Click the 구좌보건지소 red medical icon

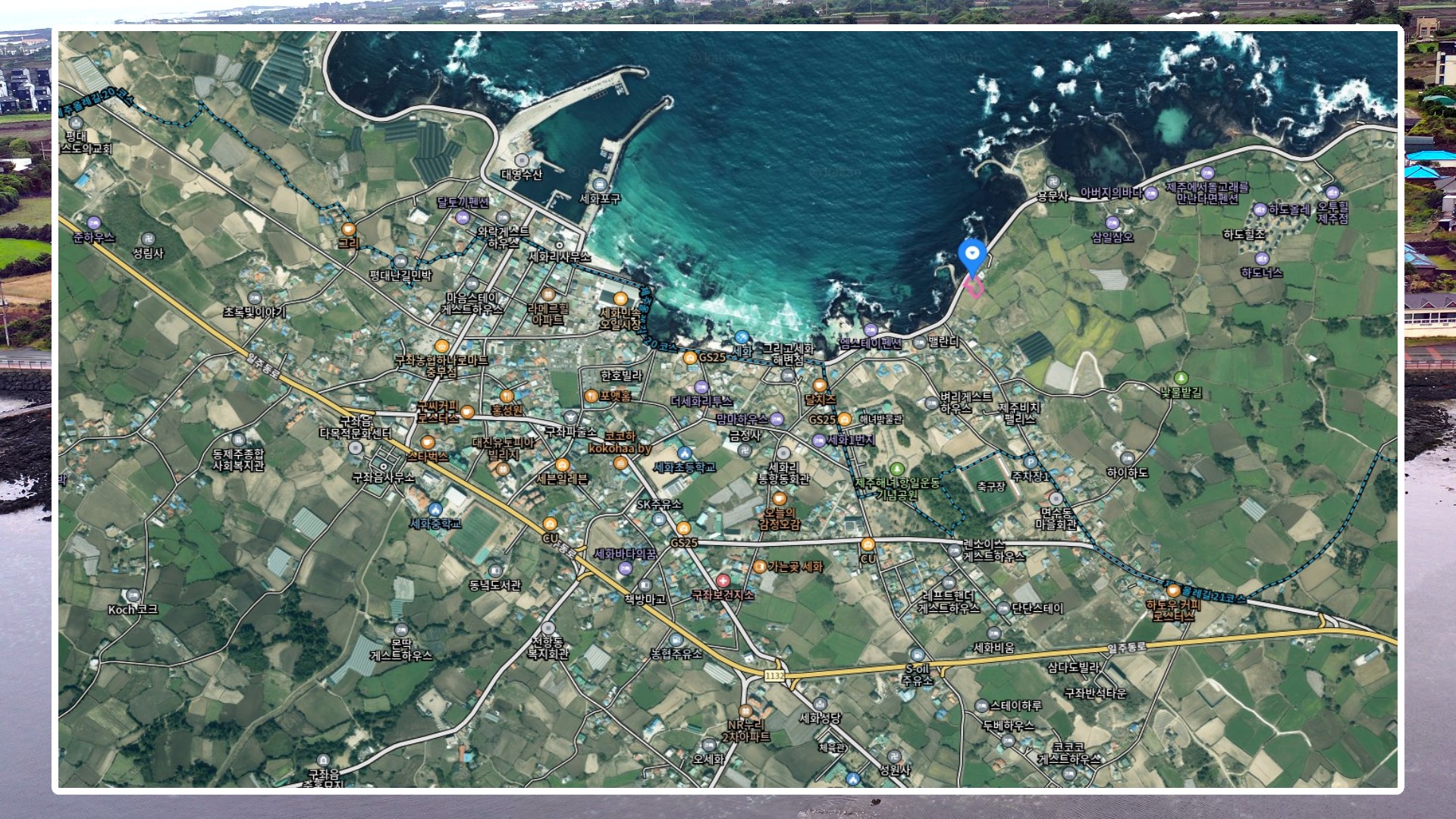coord(723,582)
